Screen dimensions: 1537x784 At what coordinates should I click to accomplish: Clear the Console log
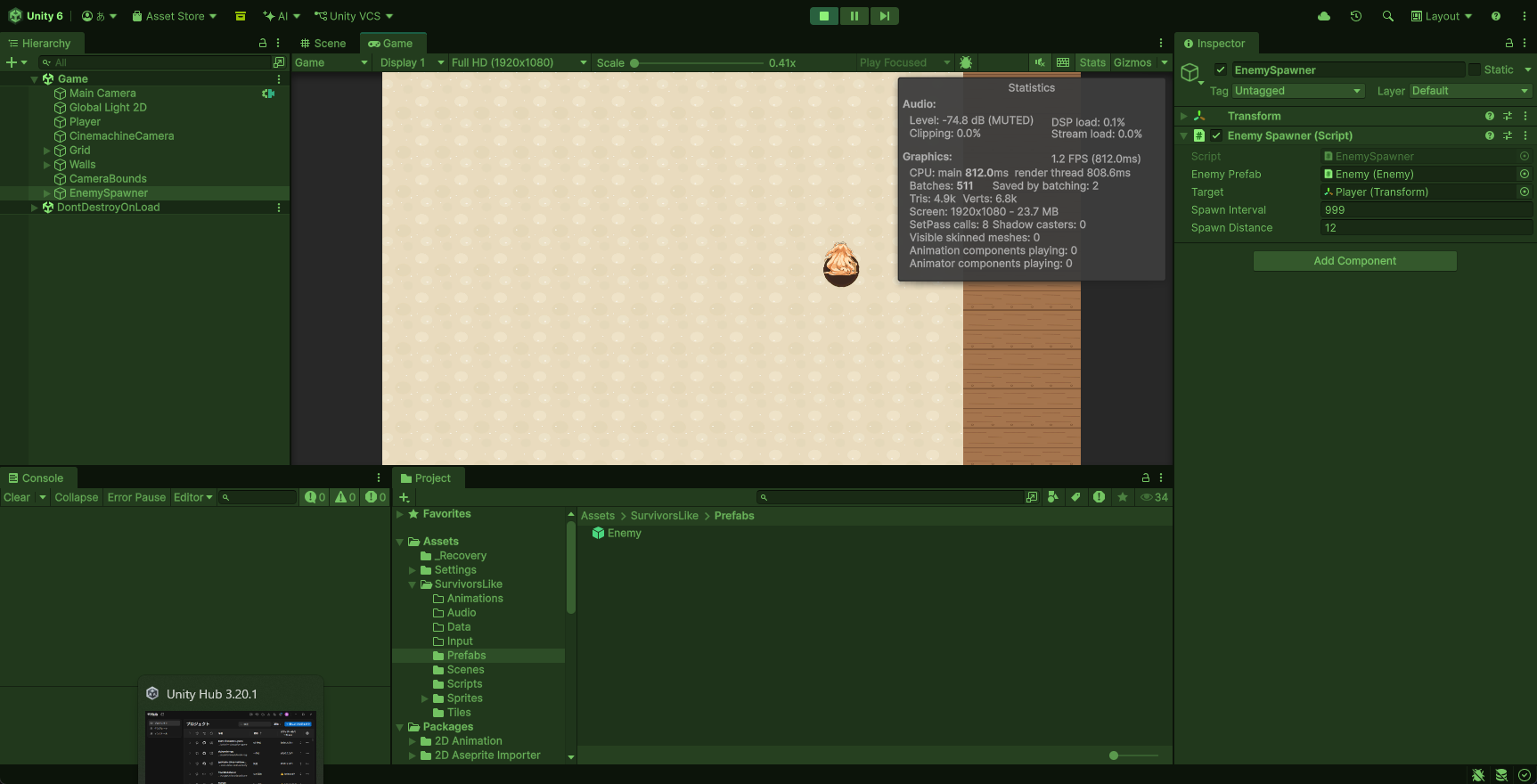click(17, 497)
